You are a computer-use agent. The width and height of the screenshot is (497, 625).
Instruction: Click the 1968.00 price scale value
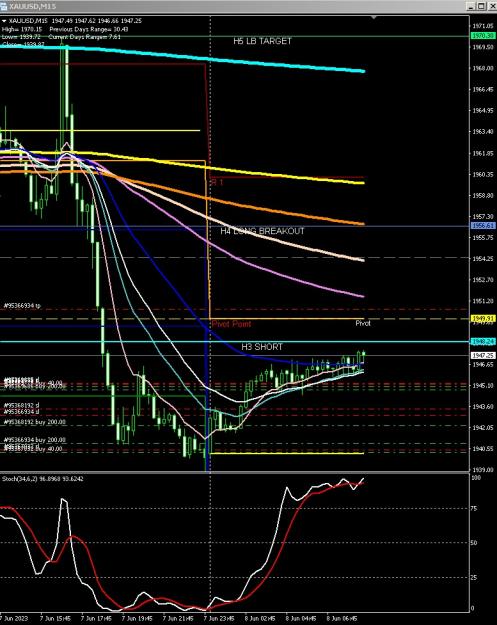pos(483,68)
